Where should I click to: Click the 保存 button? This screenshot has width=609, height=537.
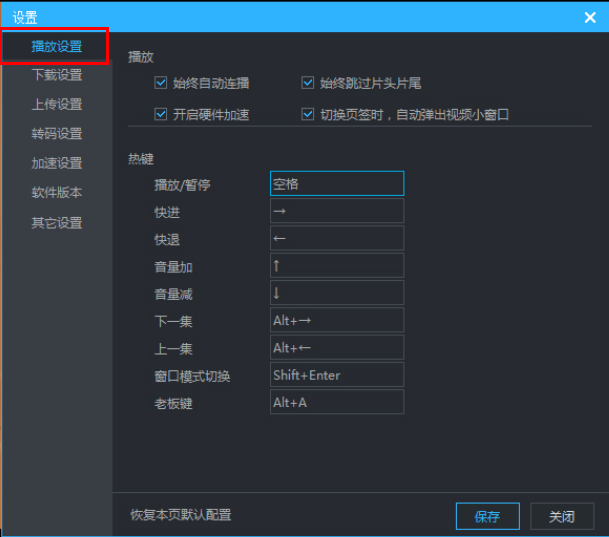(x=487, y=516)
